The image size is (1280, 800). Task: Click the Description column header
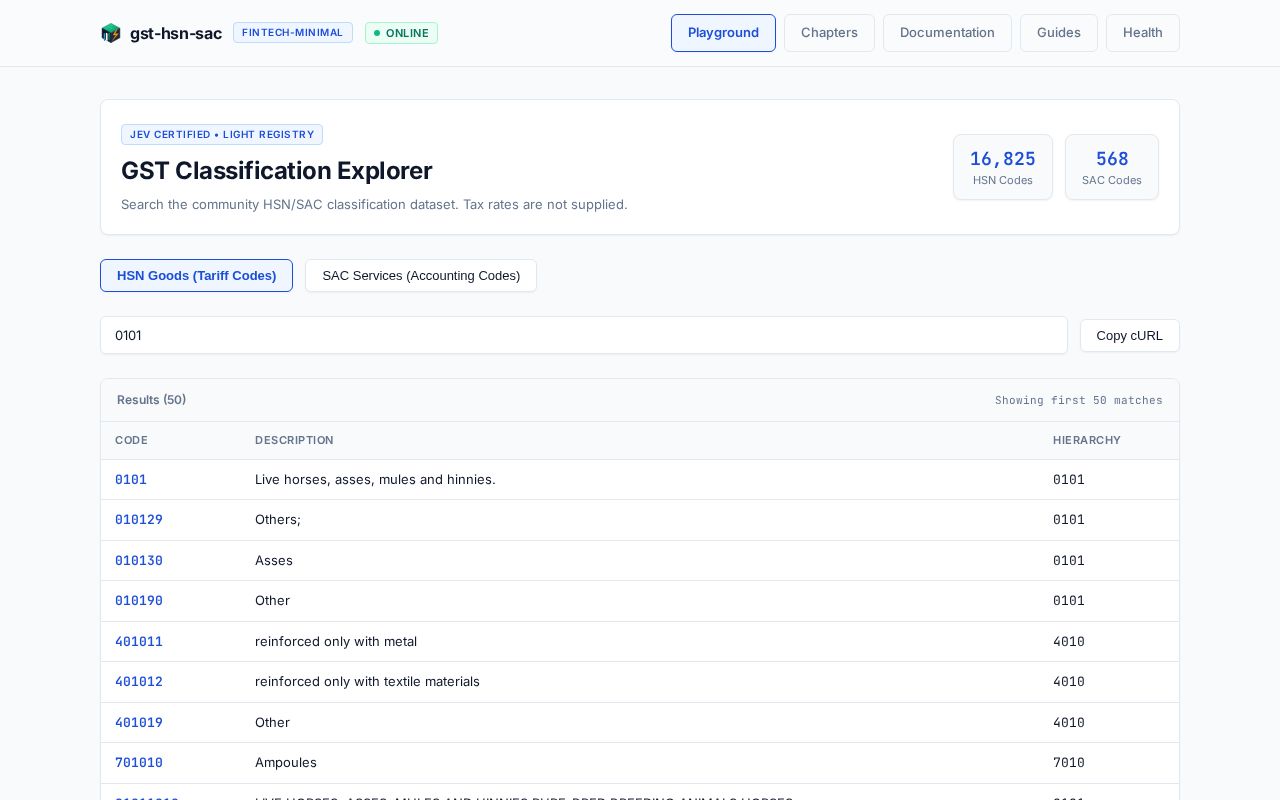(x=294, y=440)
